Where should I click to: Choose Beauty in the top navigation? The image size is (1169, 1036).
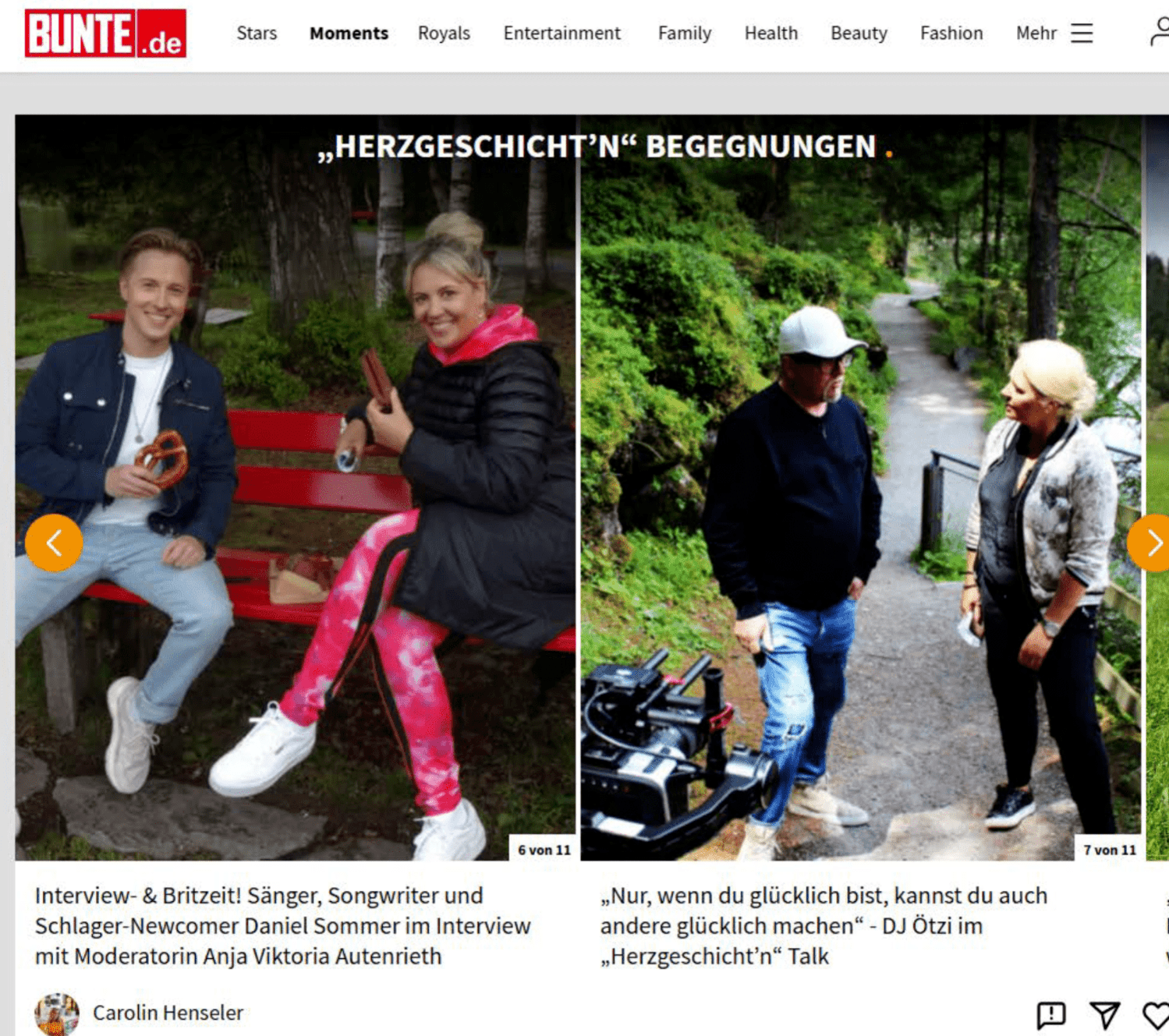(x=859, y=34)
